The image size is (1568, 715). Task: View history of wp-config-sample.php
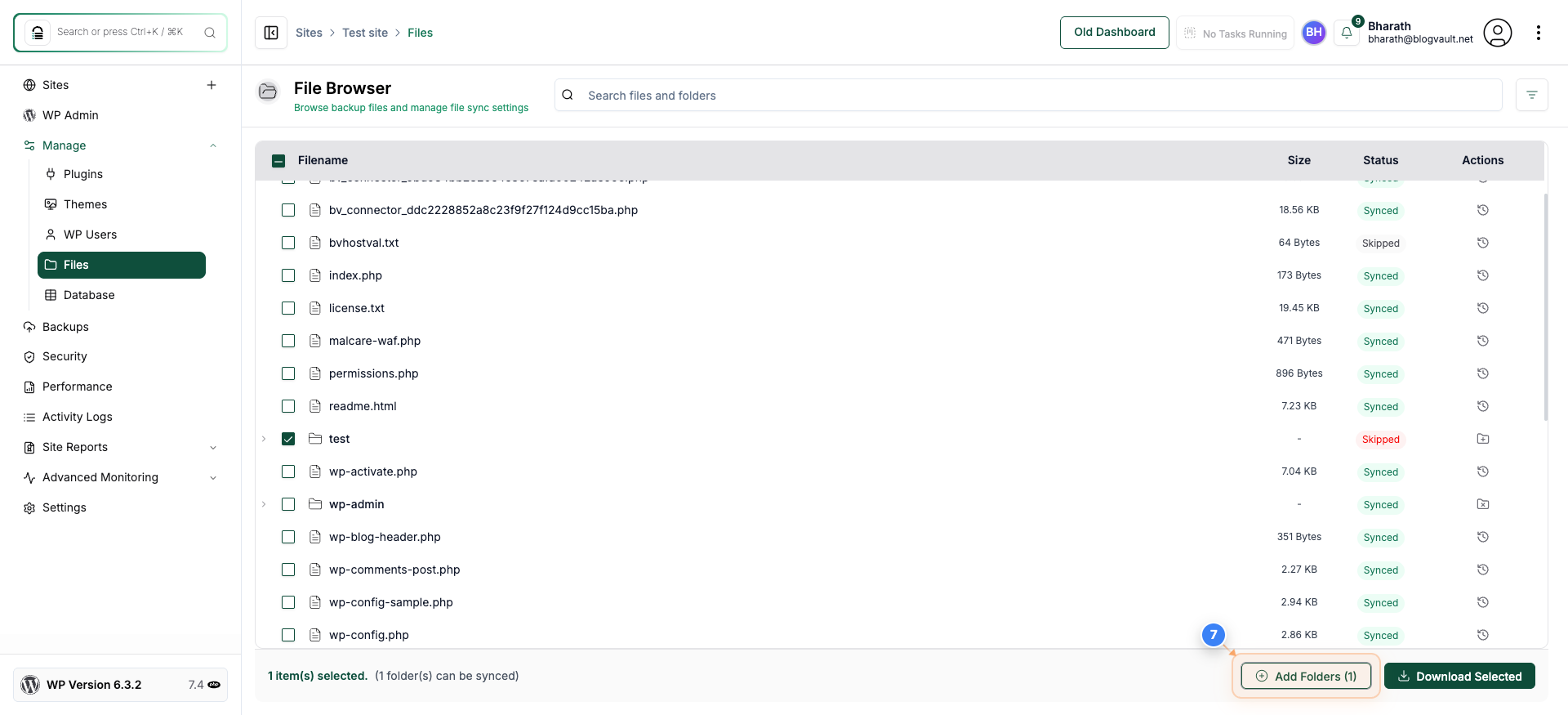tap(1483, 602)
